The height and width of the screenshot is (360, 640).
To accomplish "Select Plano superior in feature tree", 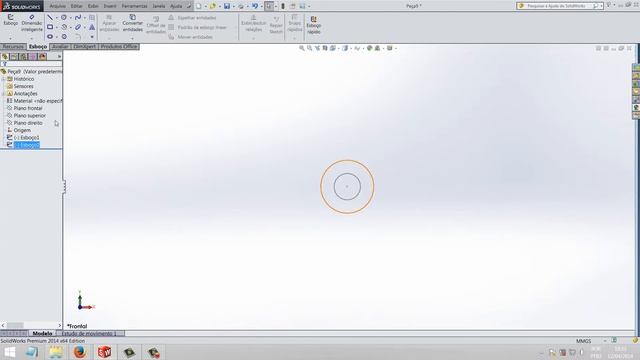I will pos(29,116).
